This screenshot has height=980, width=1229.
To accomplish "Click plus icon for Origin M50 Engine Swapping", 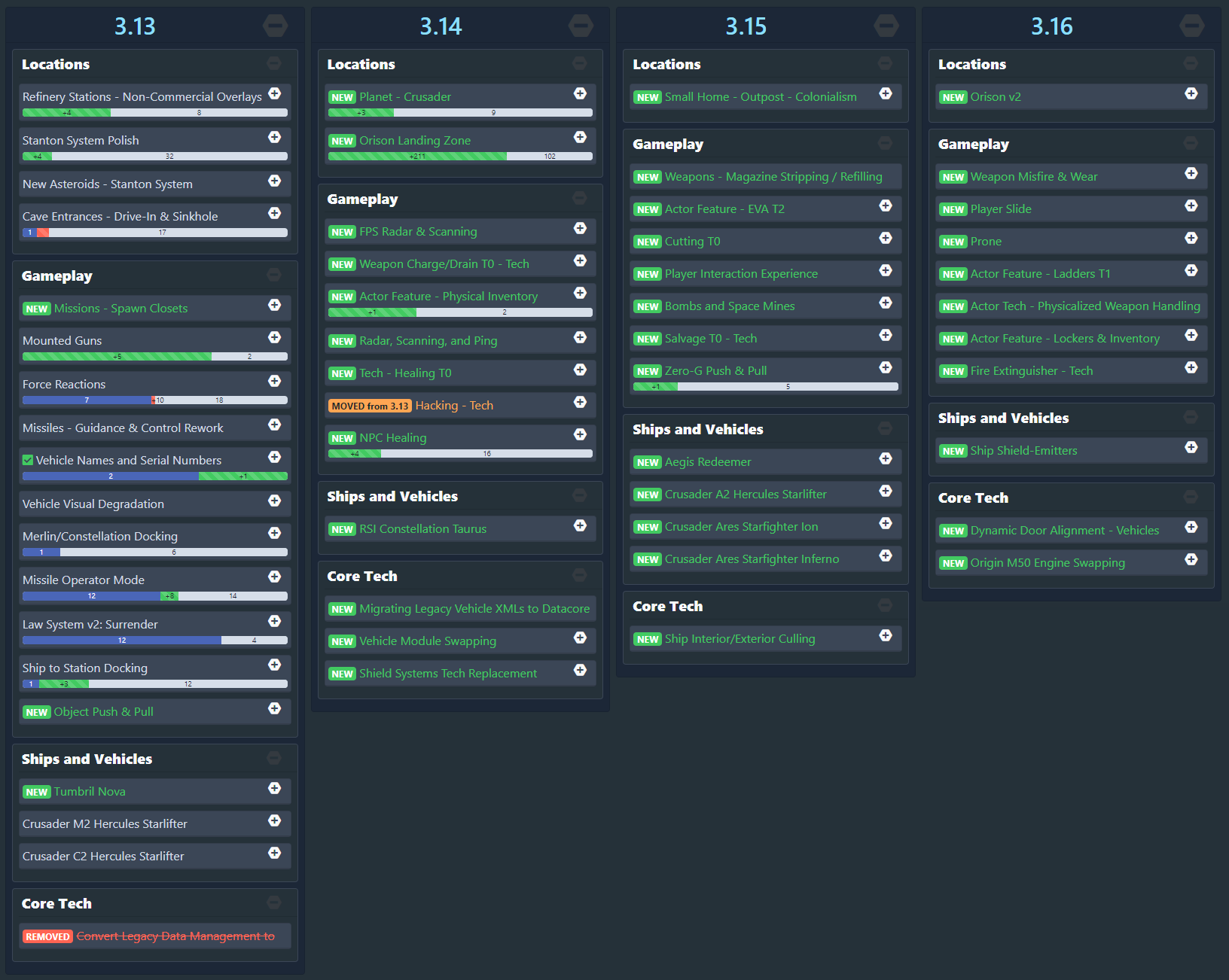I will 1191,559.
